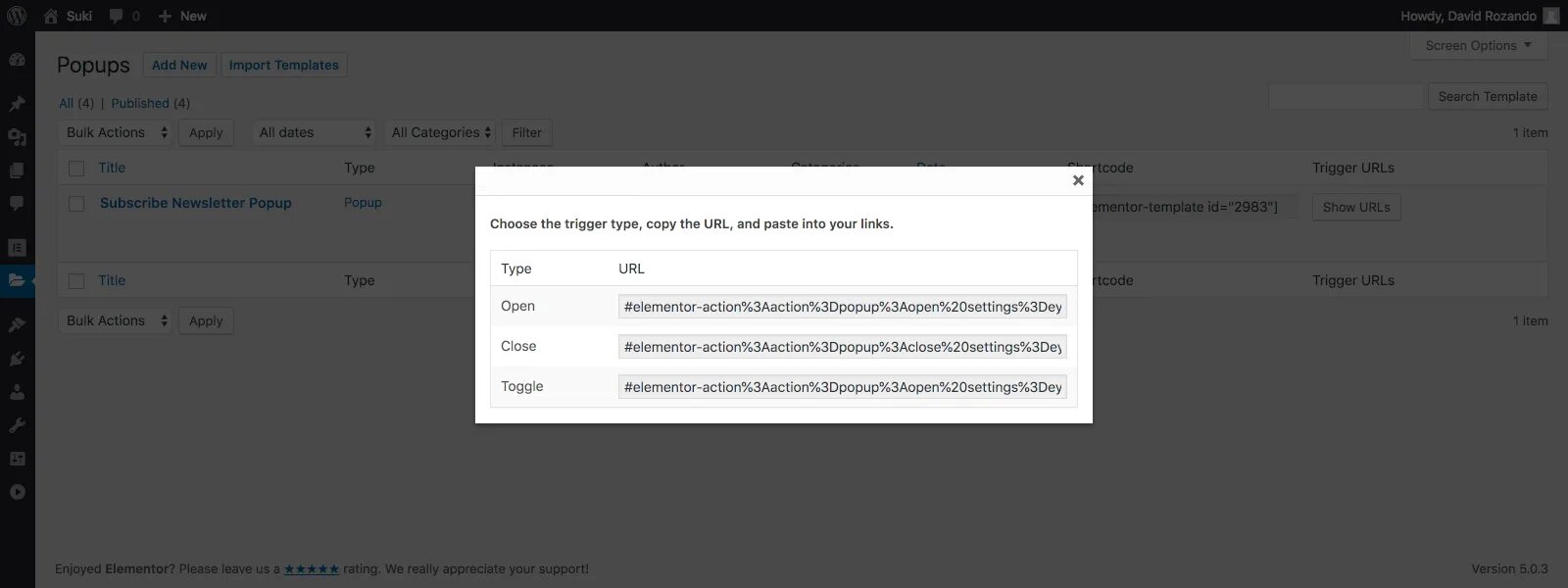Open the Subscribe Newsletter Popup title link
Screen dimensions: 1568x588
pos(196,203)
